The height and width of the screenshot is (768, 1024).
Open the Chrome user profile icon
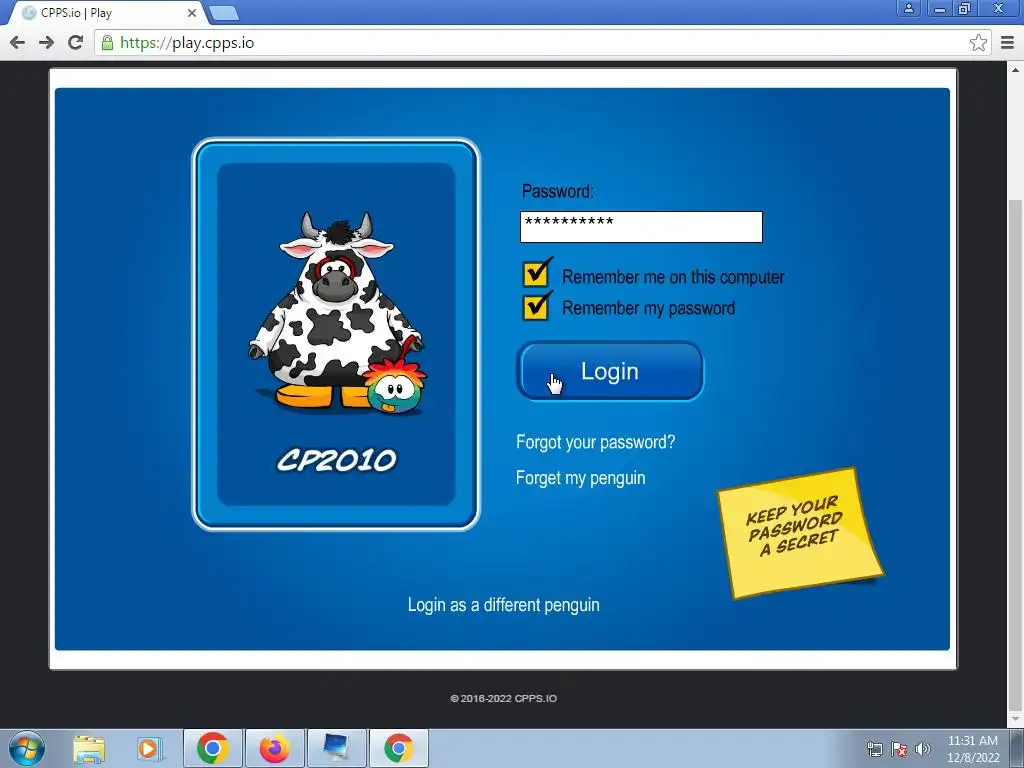tap(908, 8)
